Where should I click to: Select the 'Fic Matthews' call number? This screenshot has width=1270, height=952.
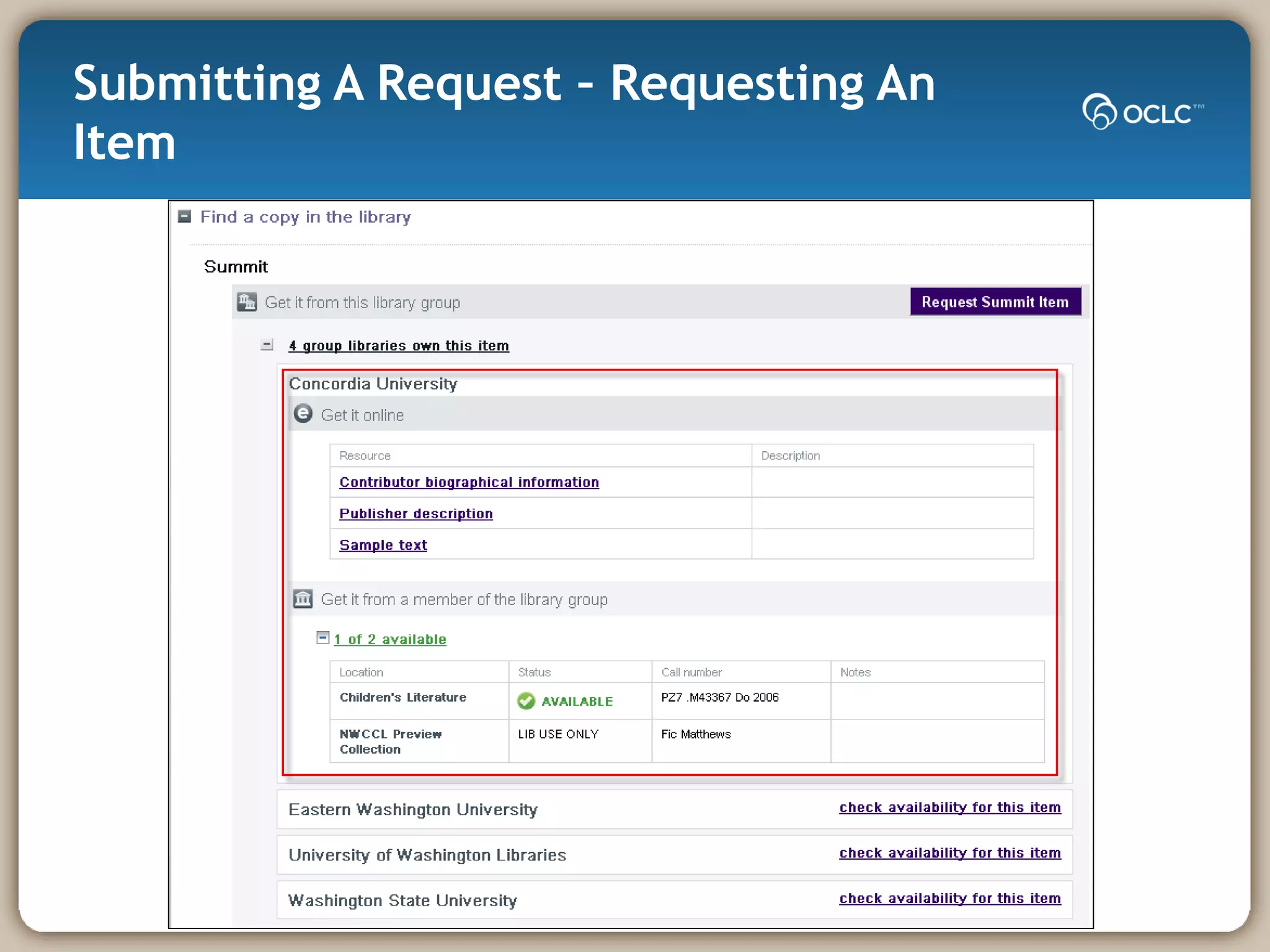(x=696, y=734)
